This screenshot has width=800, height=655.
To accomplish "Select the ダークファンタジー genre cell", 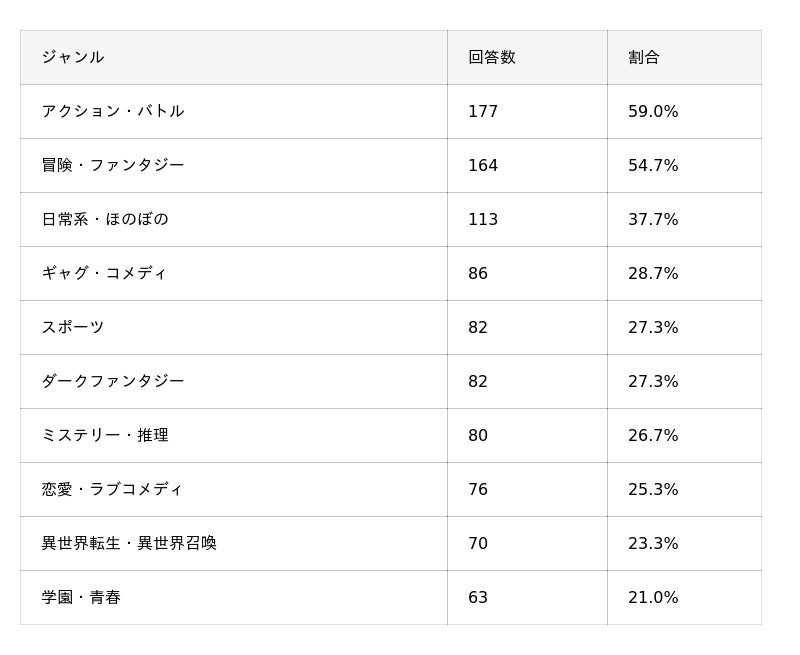I will click(x=113, y=381).
